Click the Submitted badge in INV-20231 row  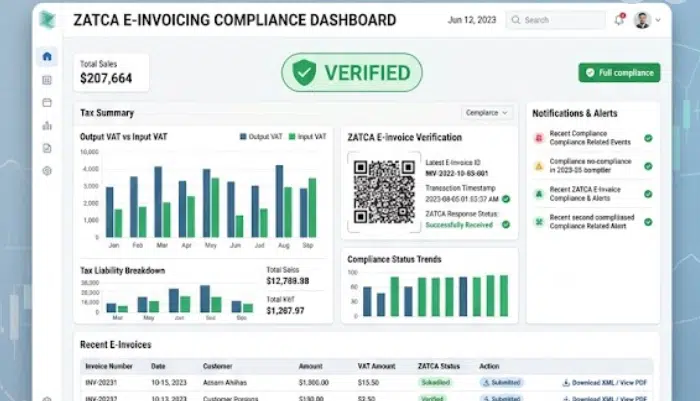pos(501,382)
